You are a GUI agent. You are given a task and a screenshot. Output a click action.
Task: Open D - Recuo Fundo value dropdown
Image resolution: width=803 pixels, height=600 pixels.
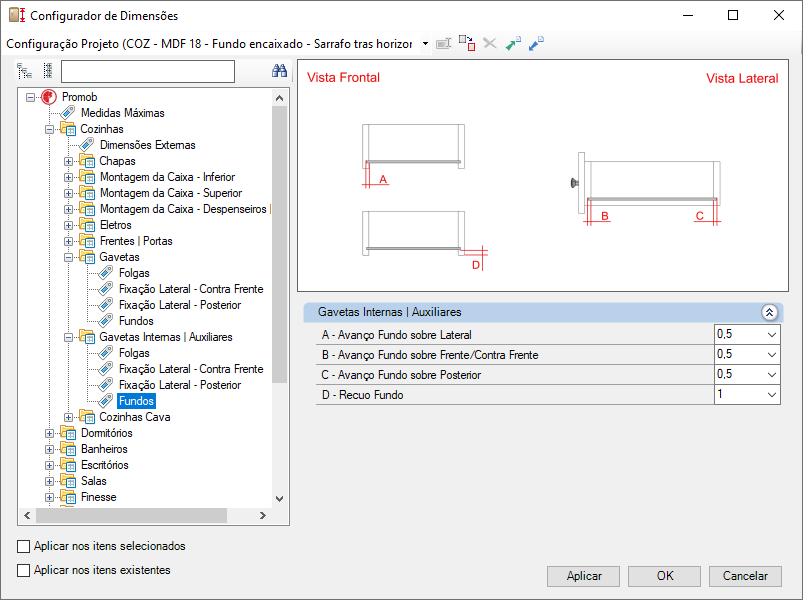pos(772,395)
